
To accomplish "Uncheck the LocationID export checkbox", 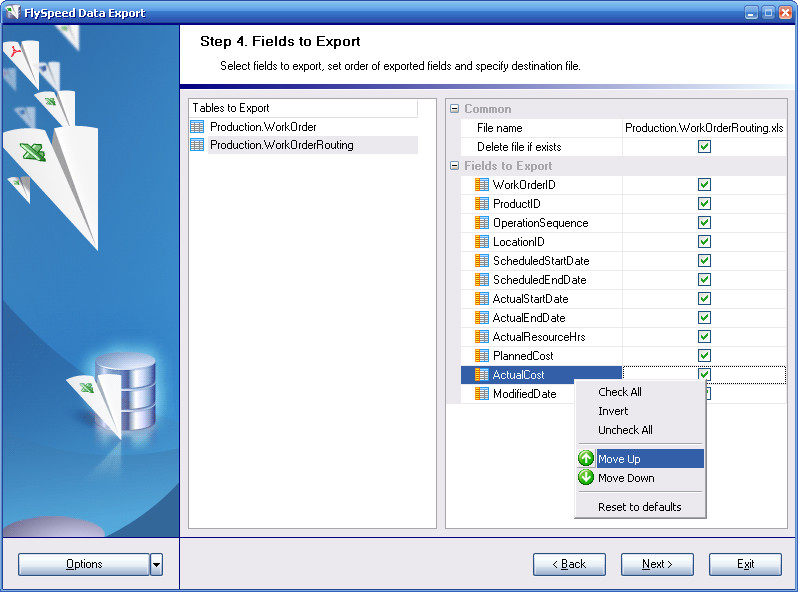I will coord(704,242).
